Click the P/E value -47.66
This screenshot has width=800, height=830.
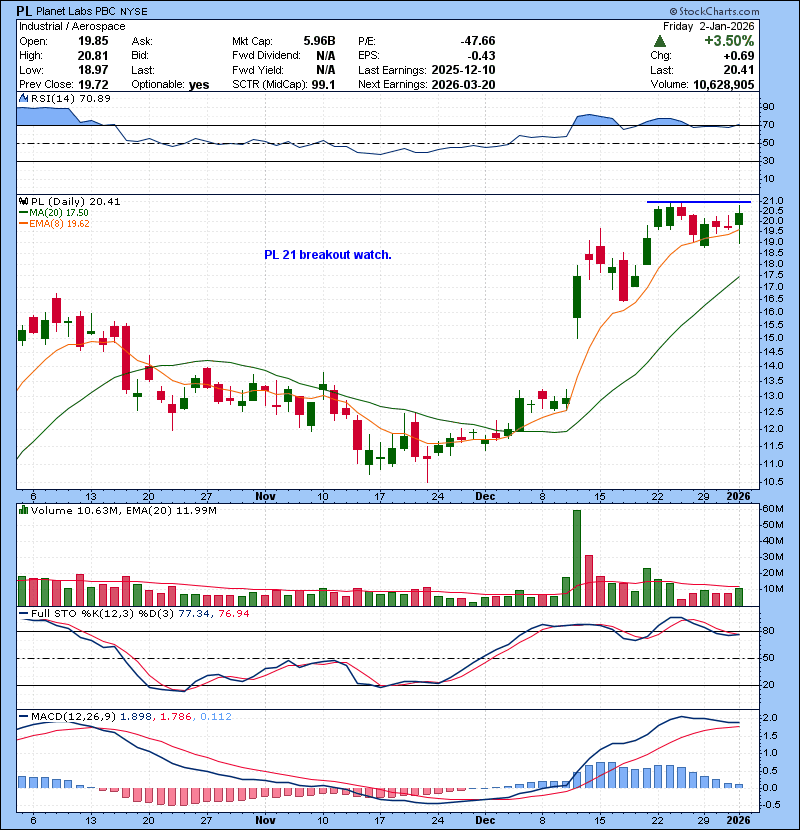coord(478,41)
